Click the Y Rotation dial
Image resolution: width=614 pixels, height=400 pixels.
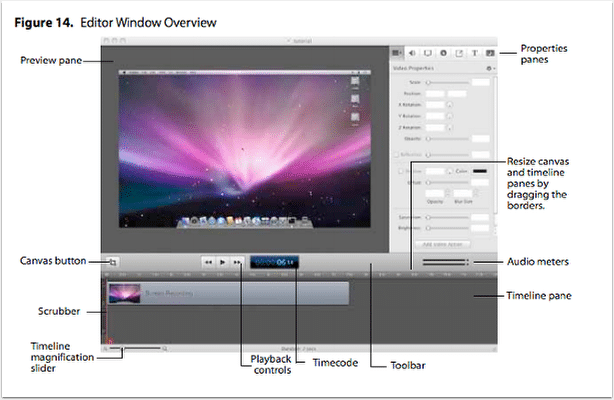click(x=450, y=116)
